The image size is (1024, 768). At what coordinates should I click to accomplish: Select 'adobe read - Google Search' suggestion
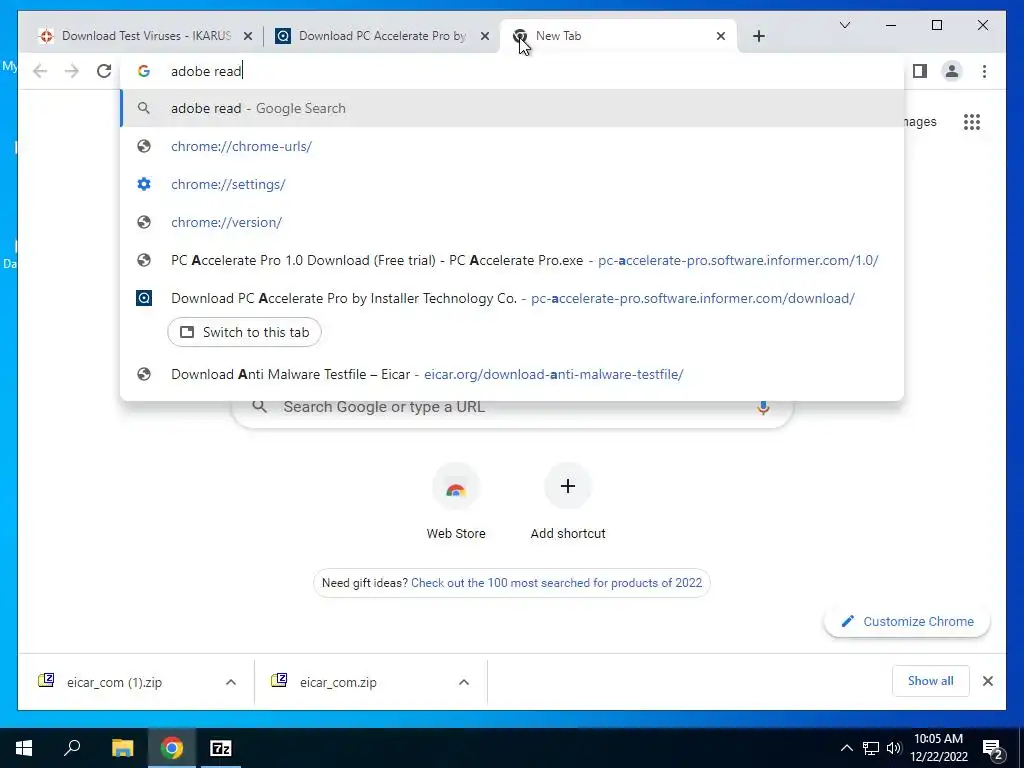pos(512,108)
